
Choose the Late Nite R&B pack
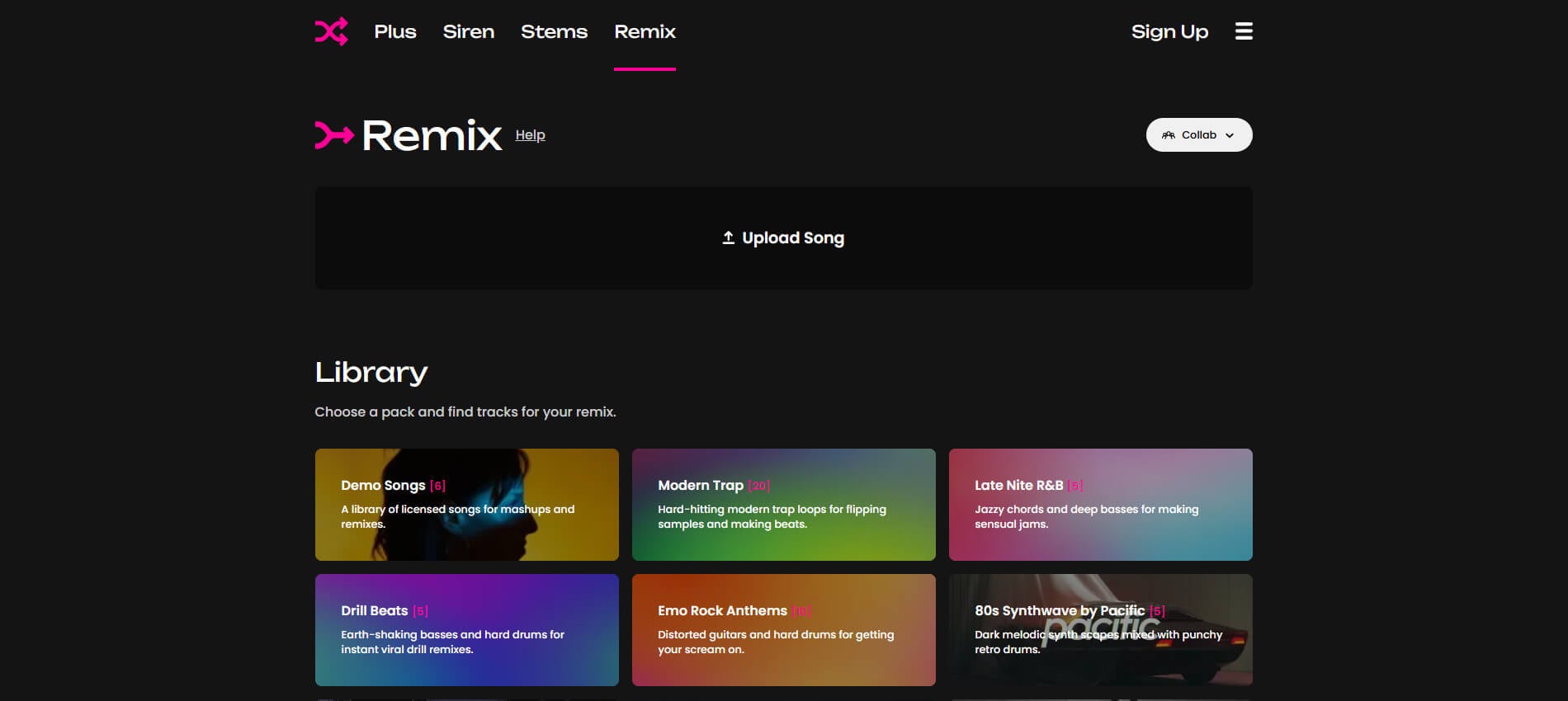[x=1101, y=505]
